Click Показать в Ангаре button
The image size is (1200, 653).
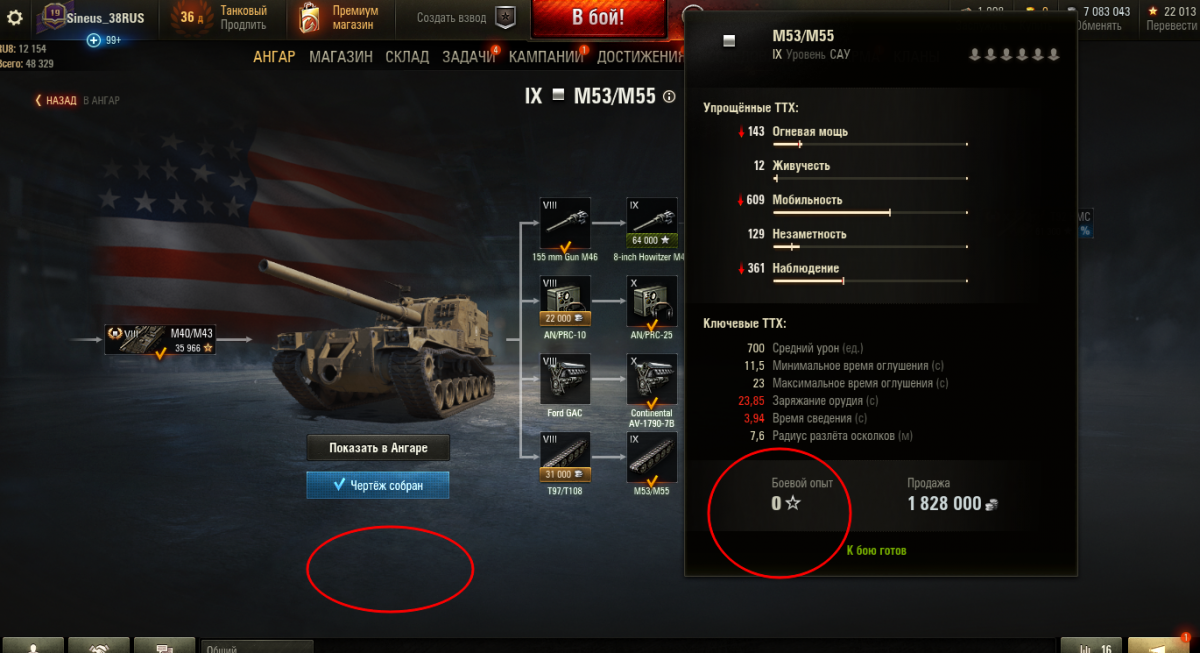point(378,448)
